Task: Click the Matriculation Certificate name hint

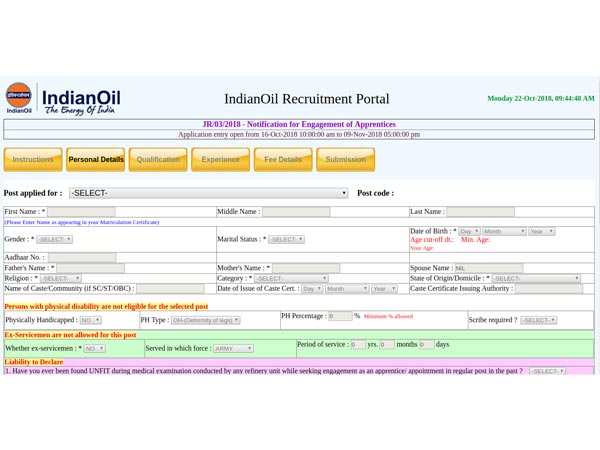Action: (82, 222)
